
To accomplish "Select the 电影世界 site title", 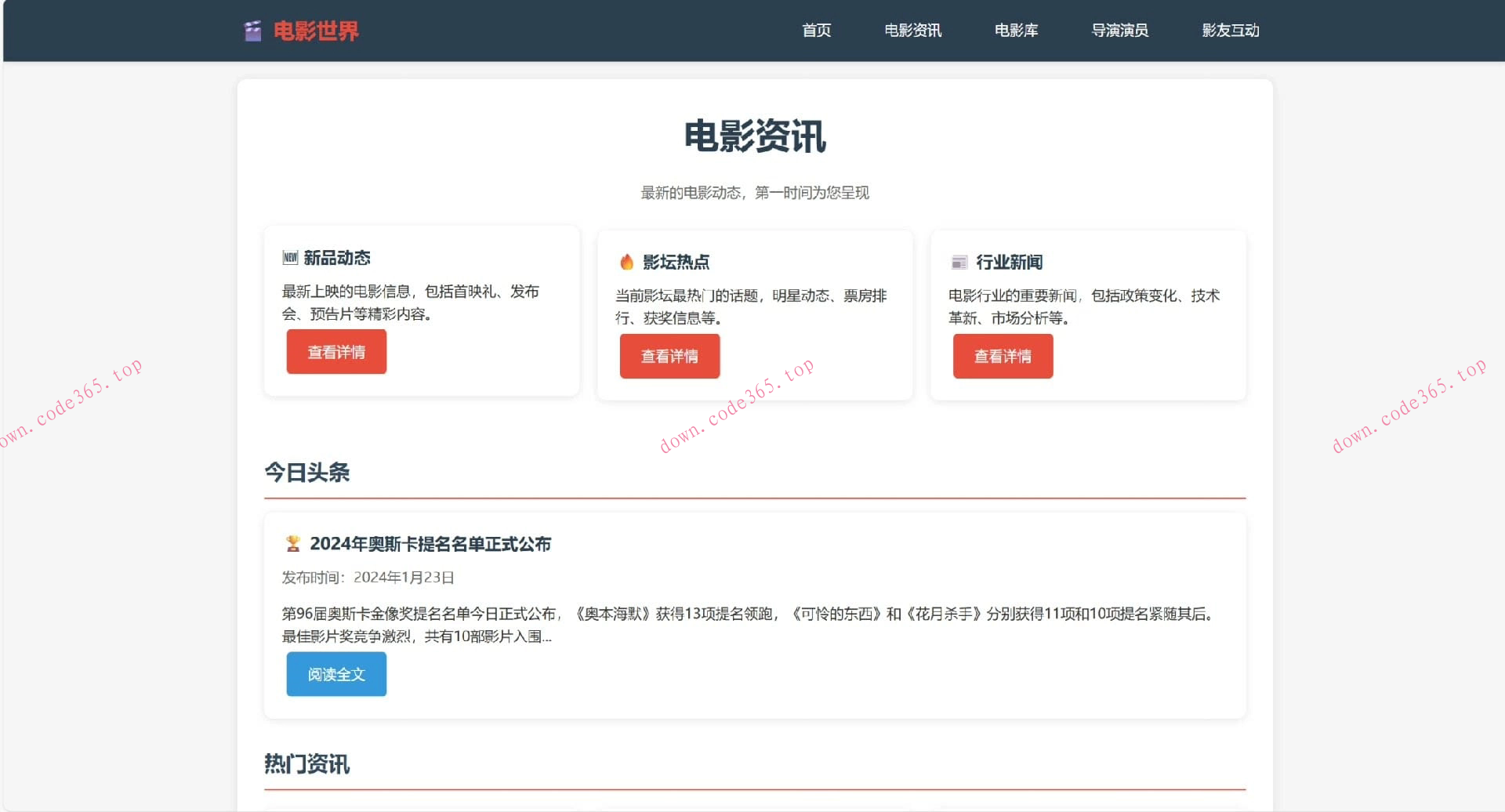I will tap(317, 31).
